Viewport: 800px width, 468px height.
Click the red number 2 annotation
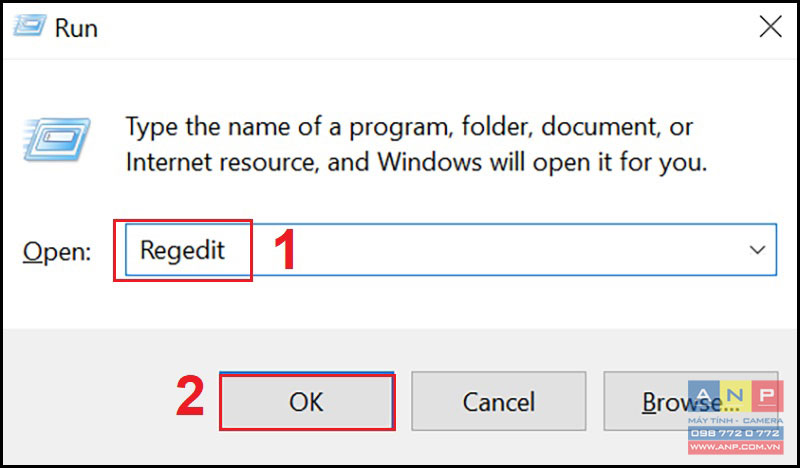tap(190, 396)
